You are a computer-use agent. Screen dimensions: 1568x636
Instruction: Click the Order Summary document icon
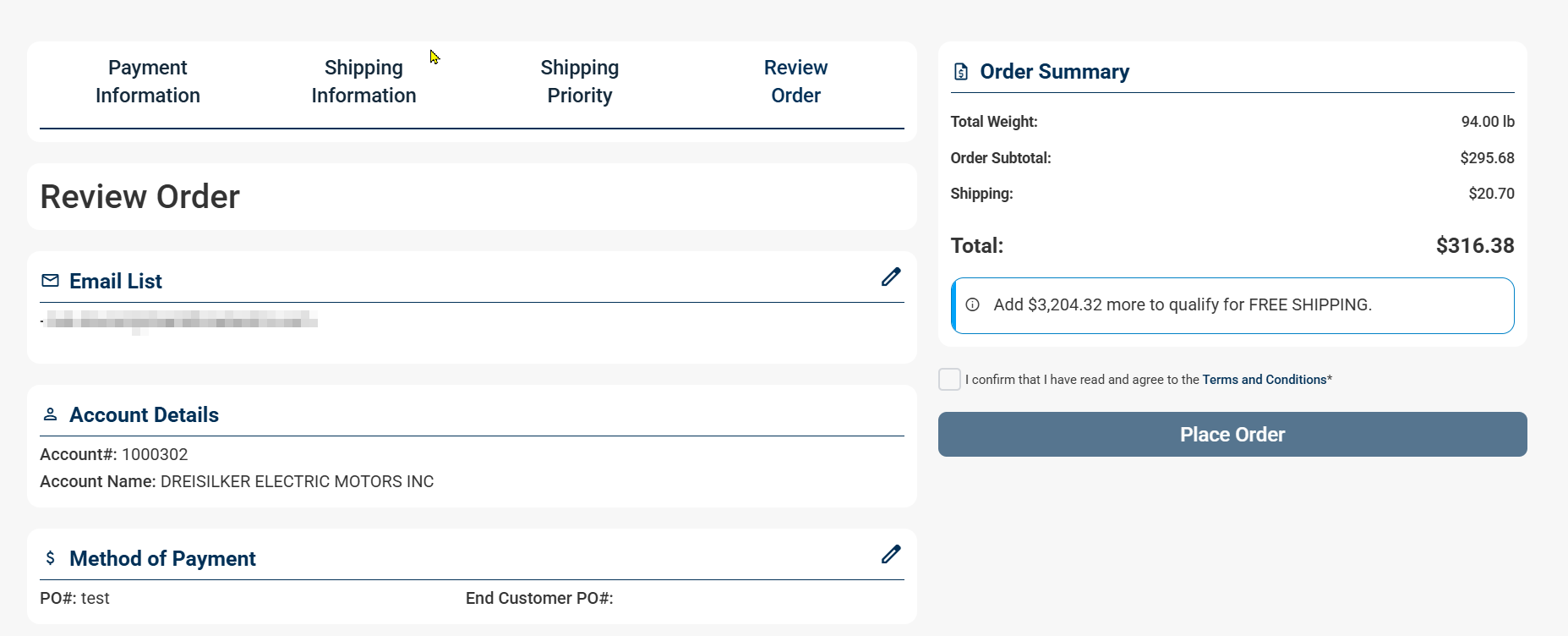961,72
